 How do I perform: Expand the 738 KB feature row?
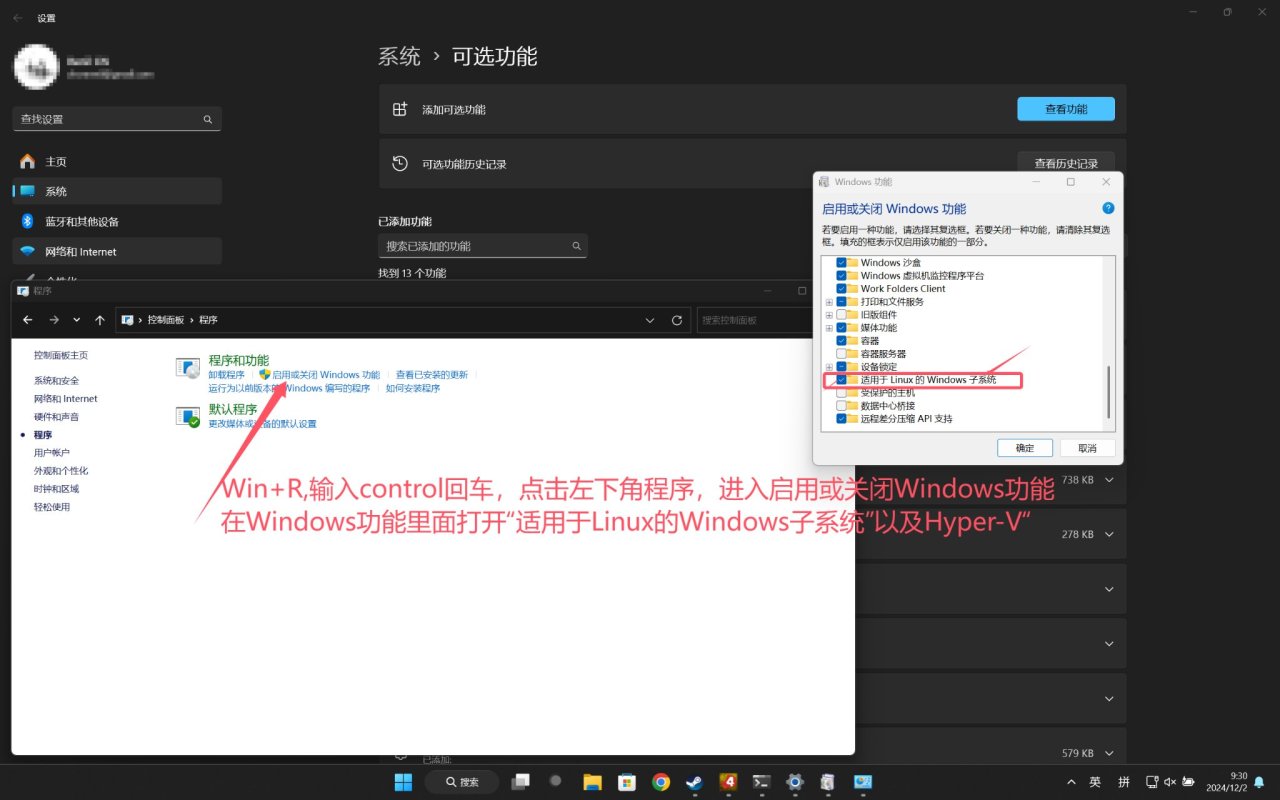click(x=1109, y=480)
